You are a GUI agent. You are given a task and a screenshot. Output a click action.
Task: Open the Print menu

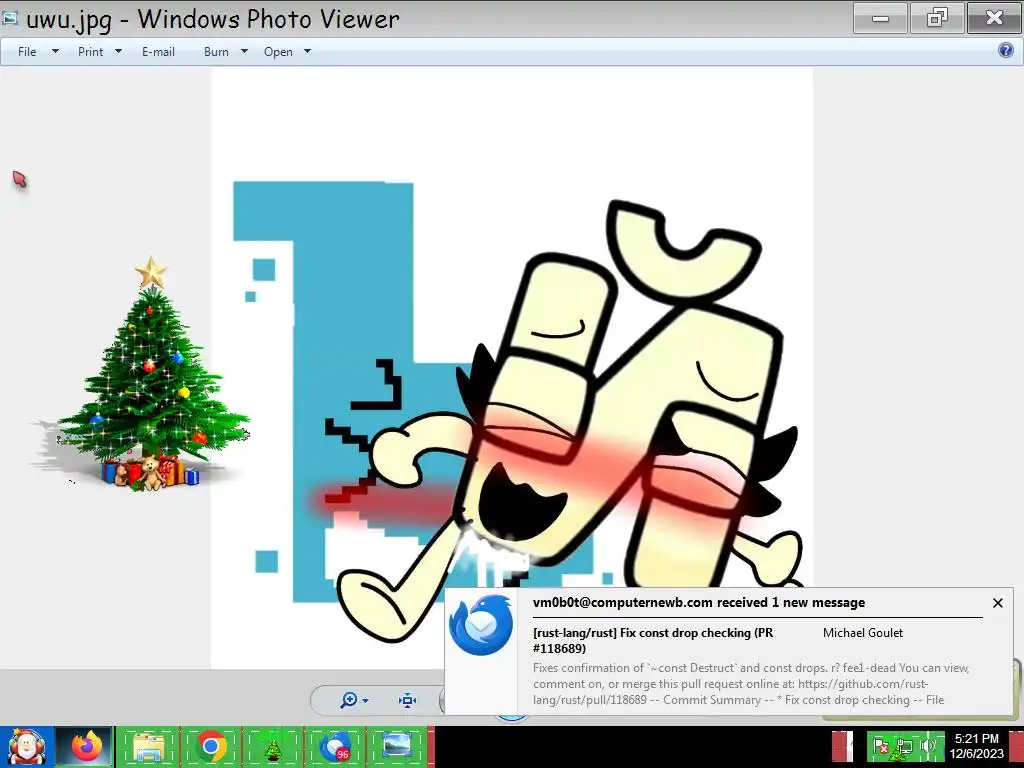(90, 52)
